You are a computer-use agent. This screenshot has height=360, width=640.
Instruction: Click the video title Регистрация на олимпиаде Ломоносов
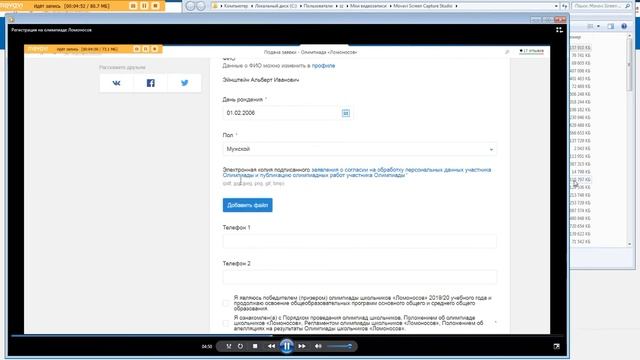[51, 30]
